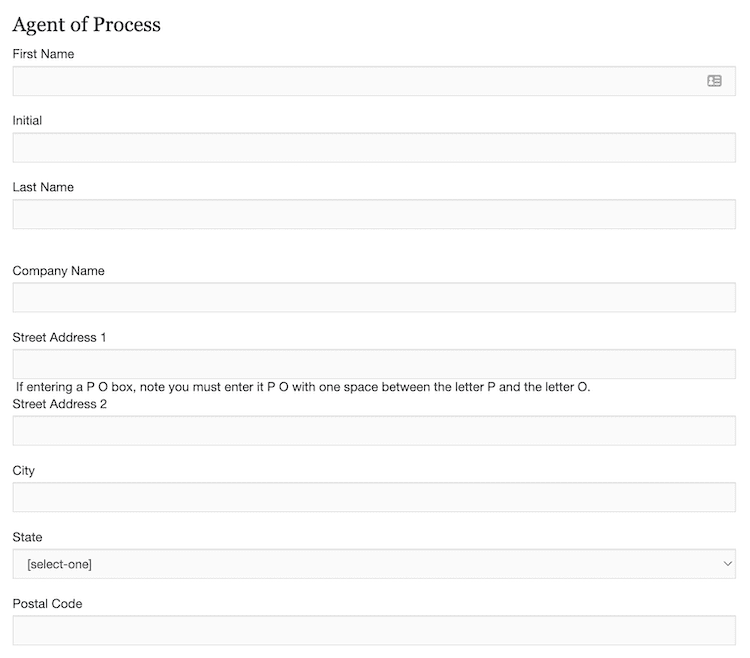Click the First Name label text
Image resolution: width=750 pixels, height=658 pixels.
43,54
